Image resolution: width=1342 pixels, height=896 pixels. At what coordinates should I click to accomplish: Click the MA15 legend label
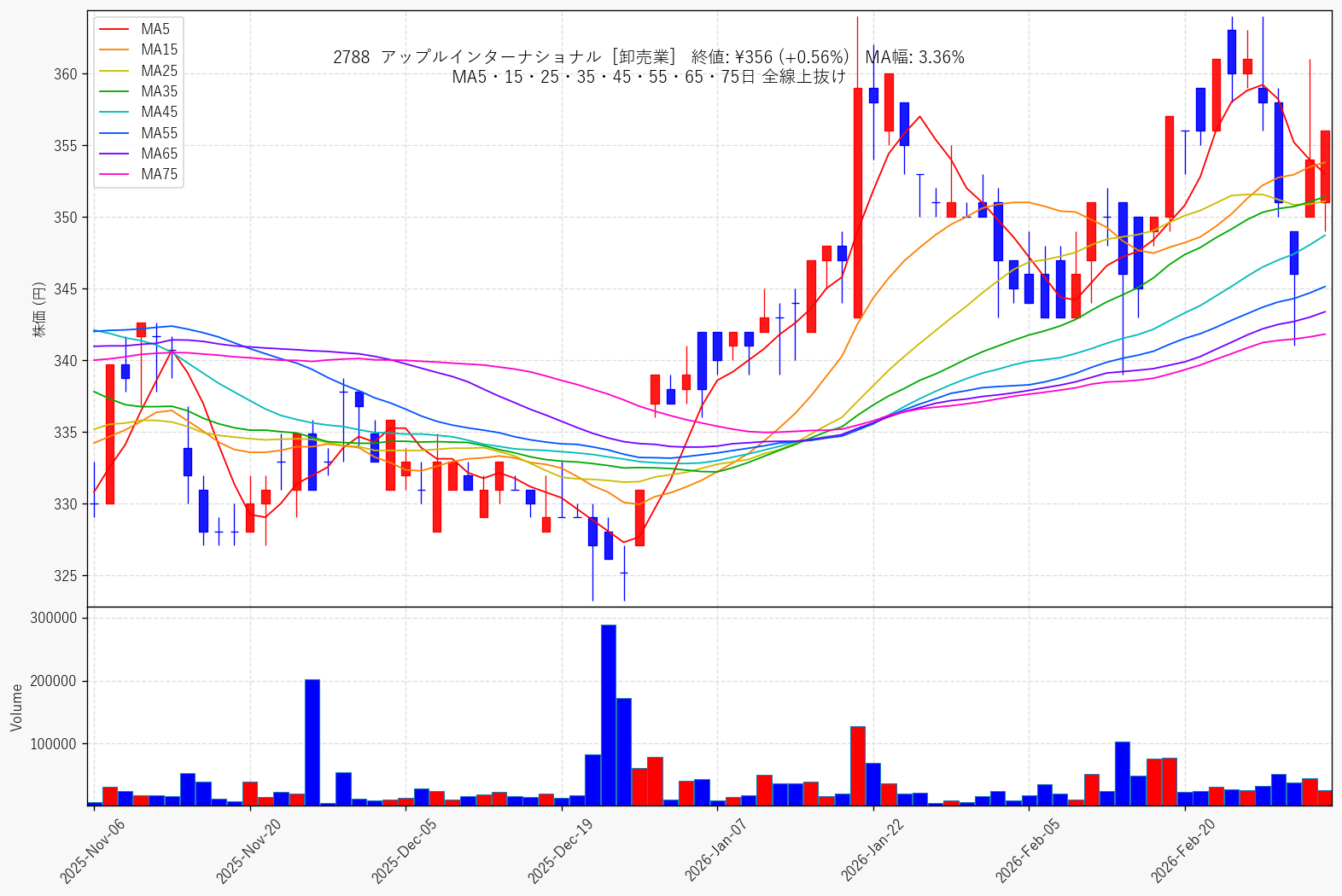(160, 49)
